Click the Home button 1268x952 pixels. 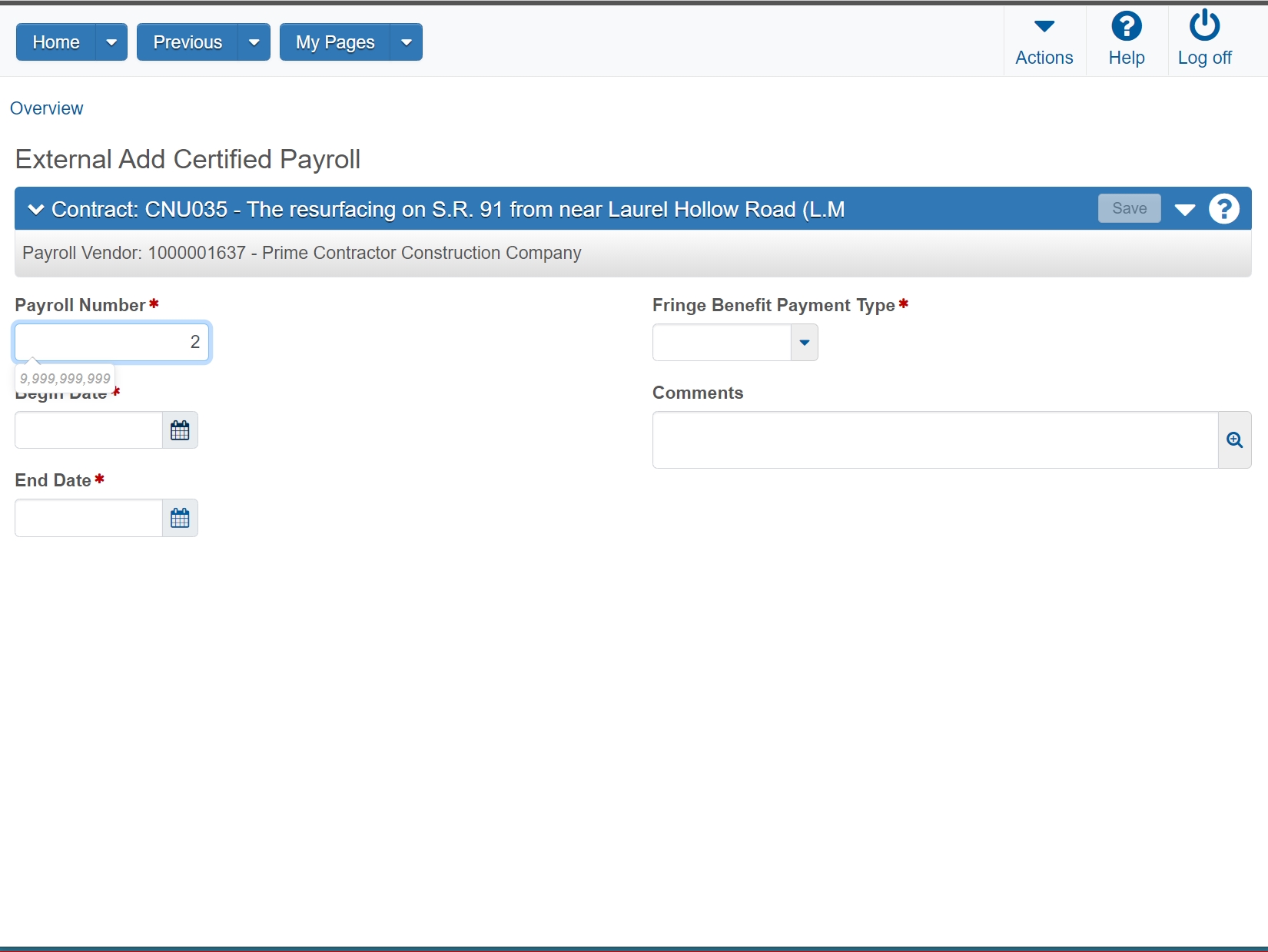tap(56, 42)
